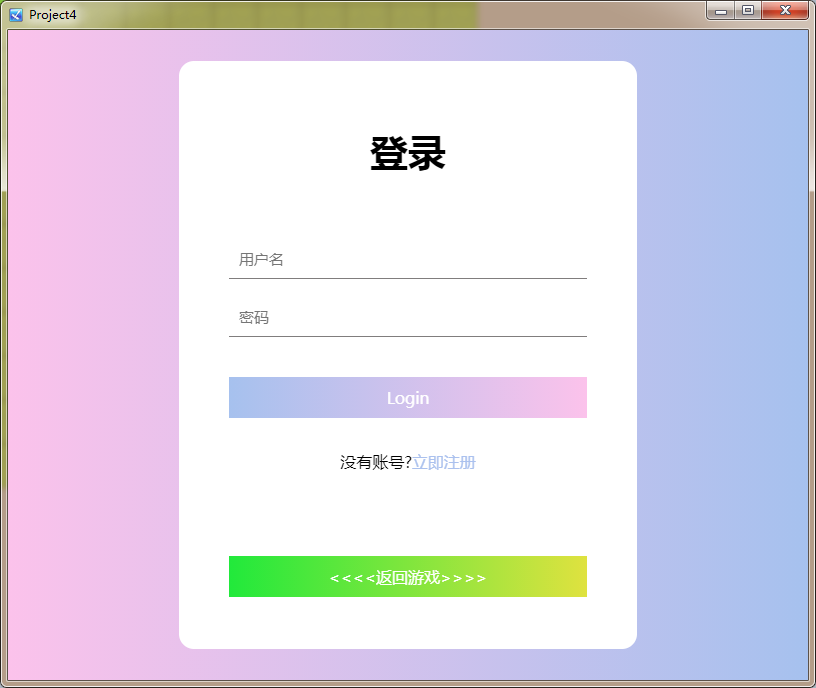The width and height of the screenshot is (816, 688).
Task: Close the Project4 window
Action: 785,10
